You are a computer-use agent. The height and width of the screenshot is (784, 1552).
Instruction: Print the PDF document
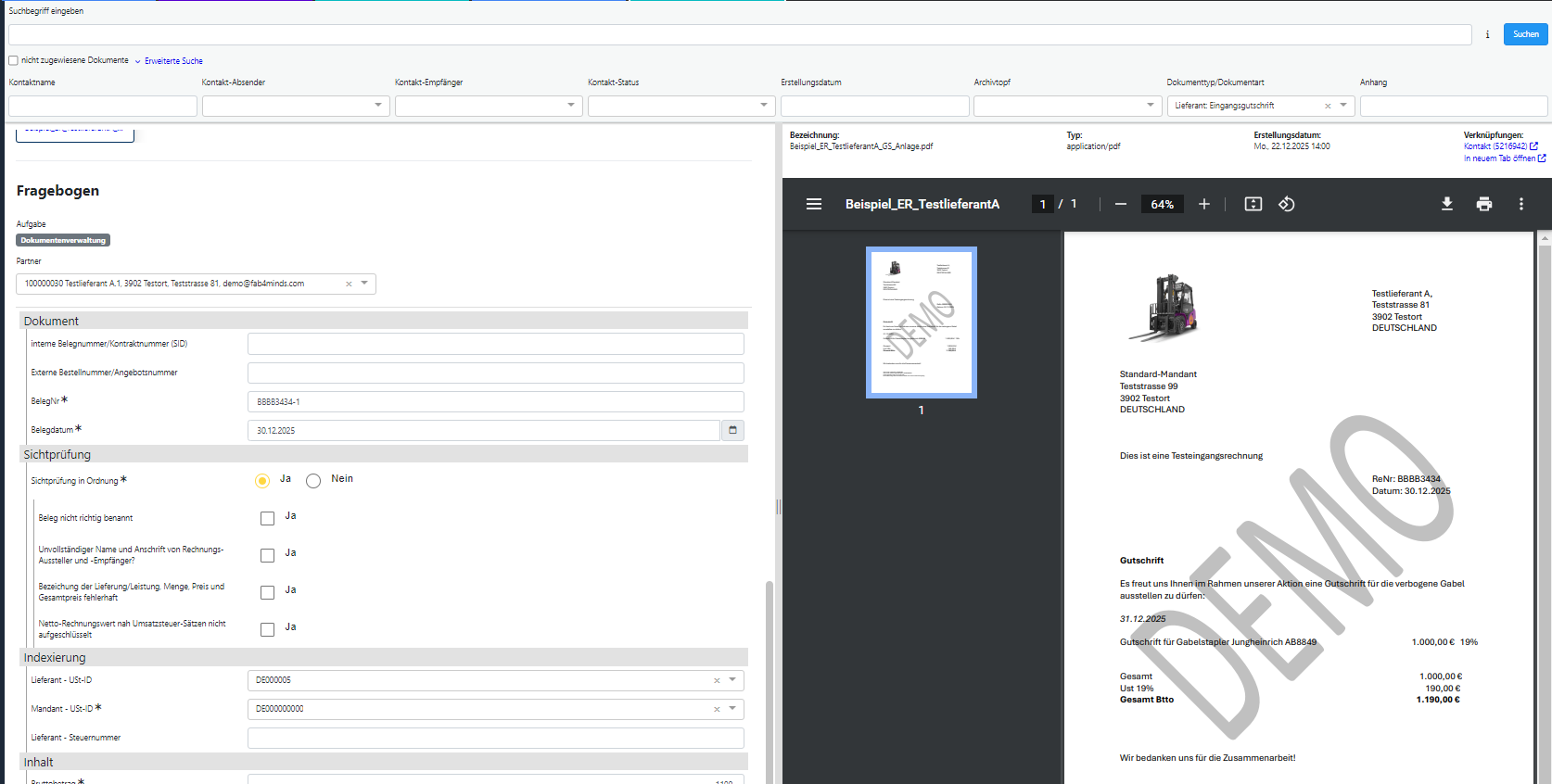(1483, 204)
